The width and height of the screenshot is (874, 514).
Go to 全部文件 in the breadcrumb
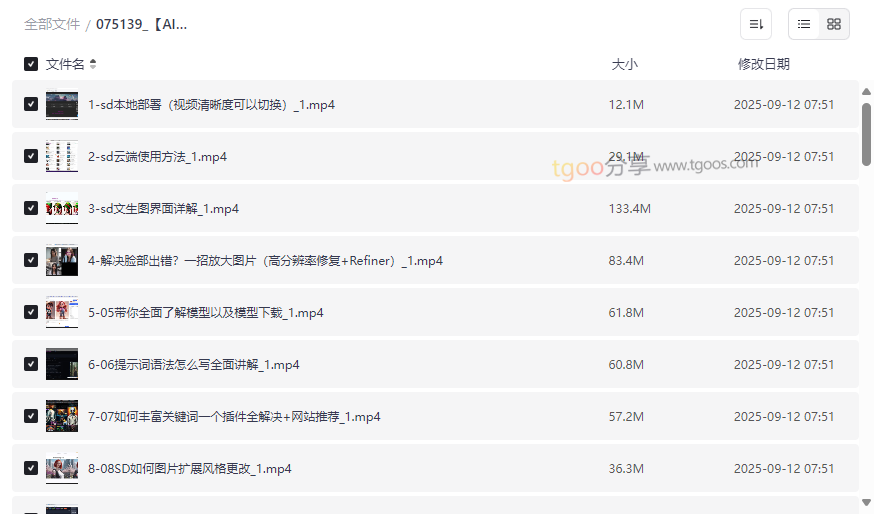(52, 24)
